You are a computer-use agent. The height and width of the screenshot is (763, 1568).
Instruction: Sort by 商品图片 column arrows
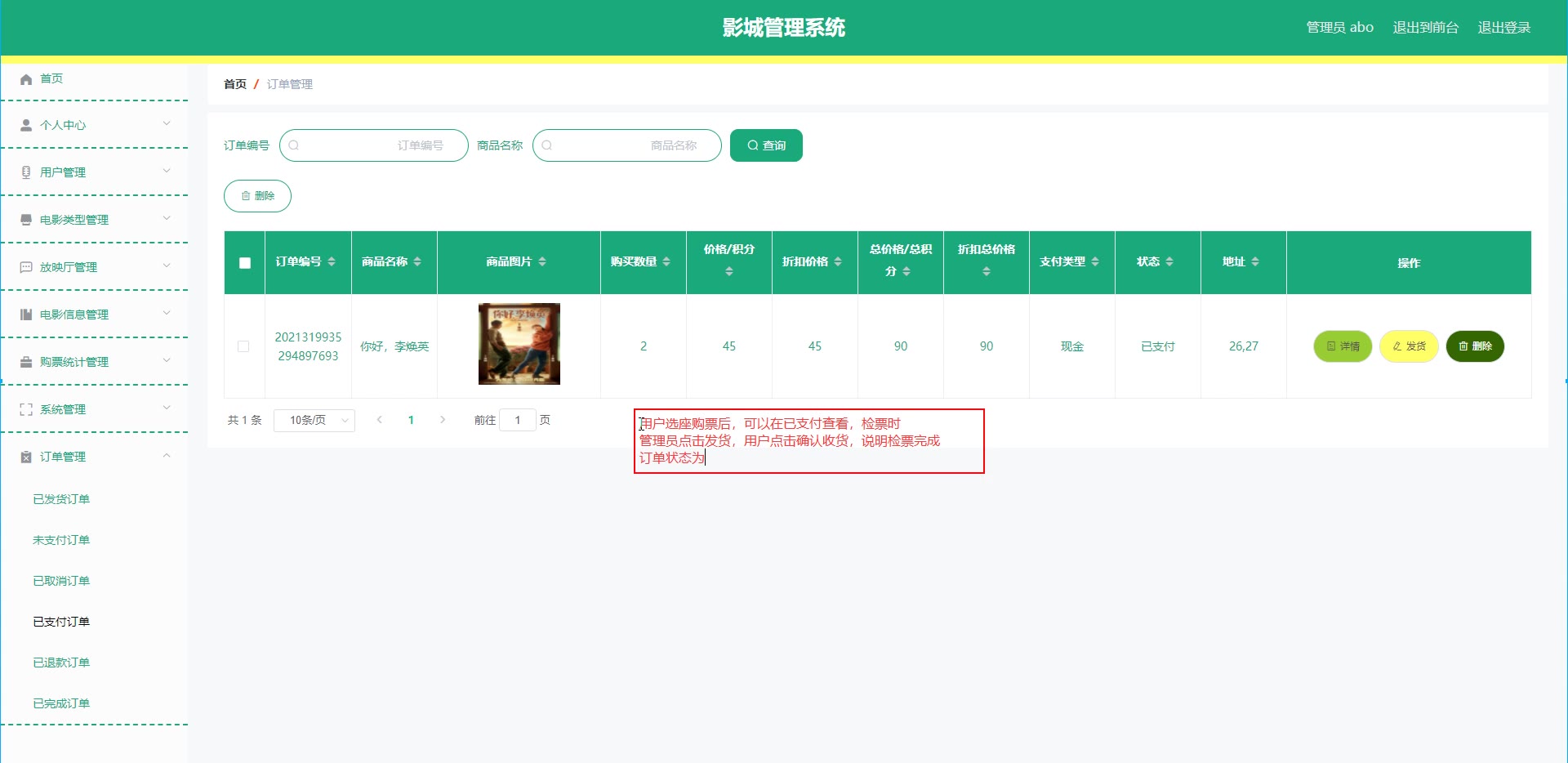click(542, 261)
